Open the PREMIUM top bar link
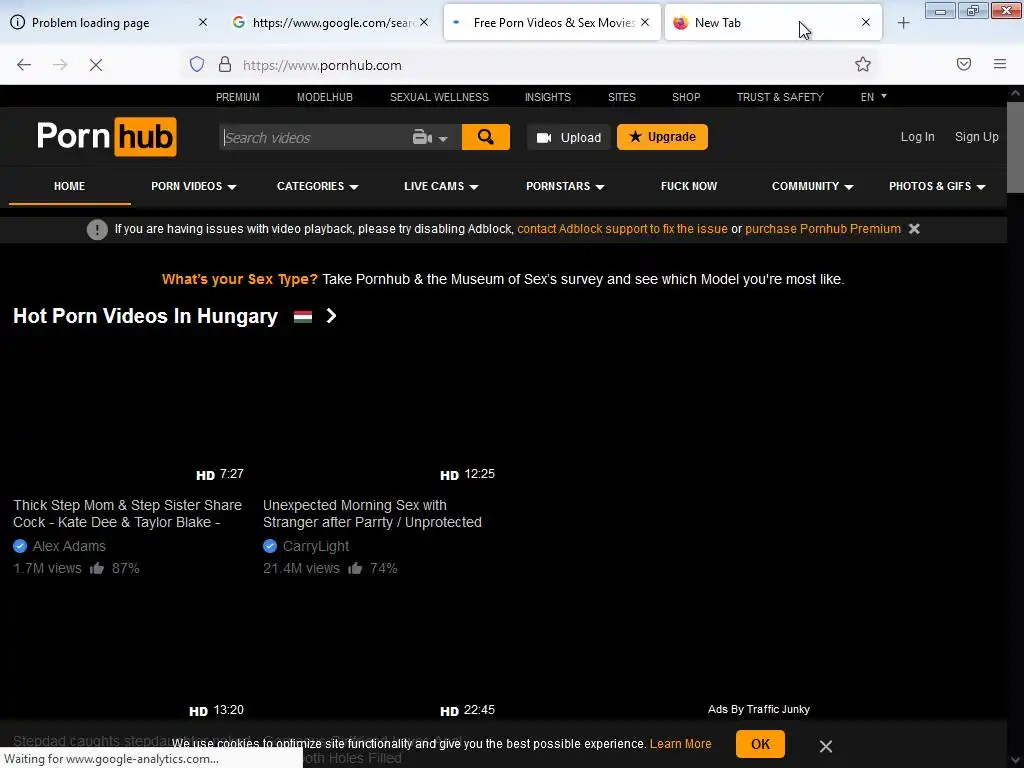 238,97
